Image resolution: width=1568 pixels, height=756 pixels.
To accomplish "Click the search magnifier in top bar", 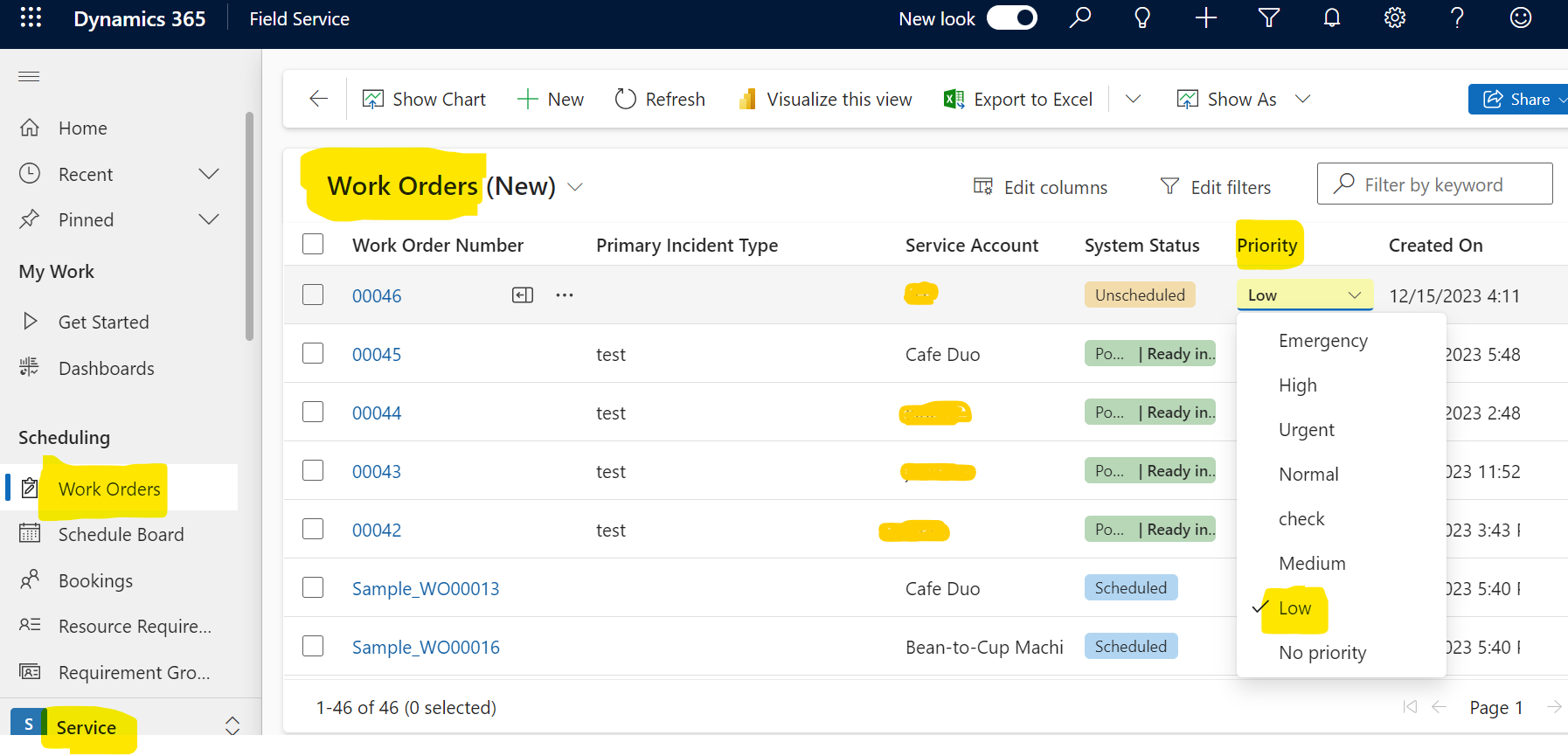I will [1080, 17].
